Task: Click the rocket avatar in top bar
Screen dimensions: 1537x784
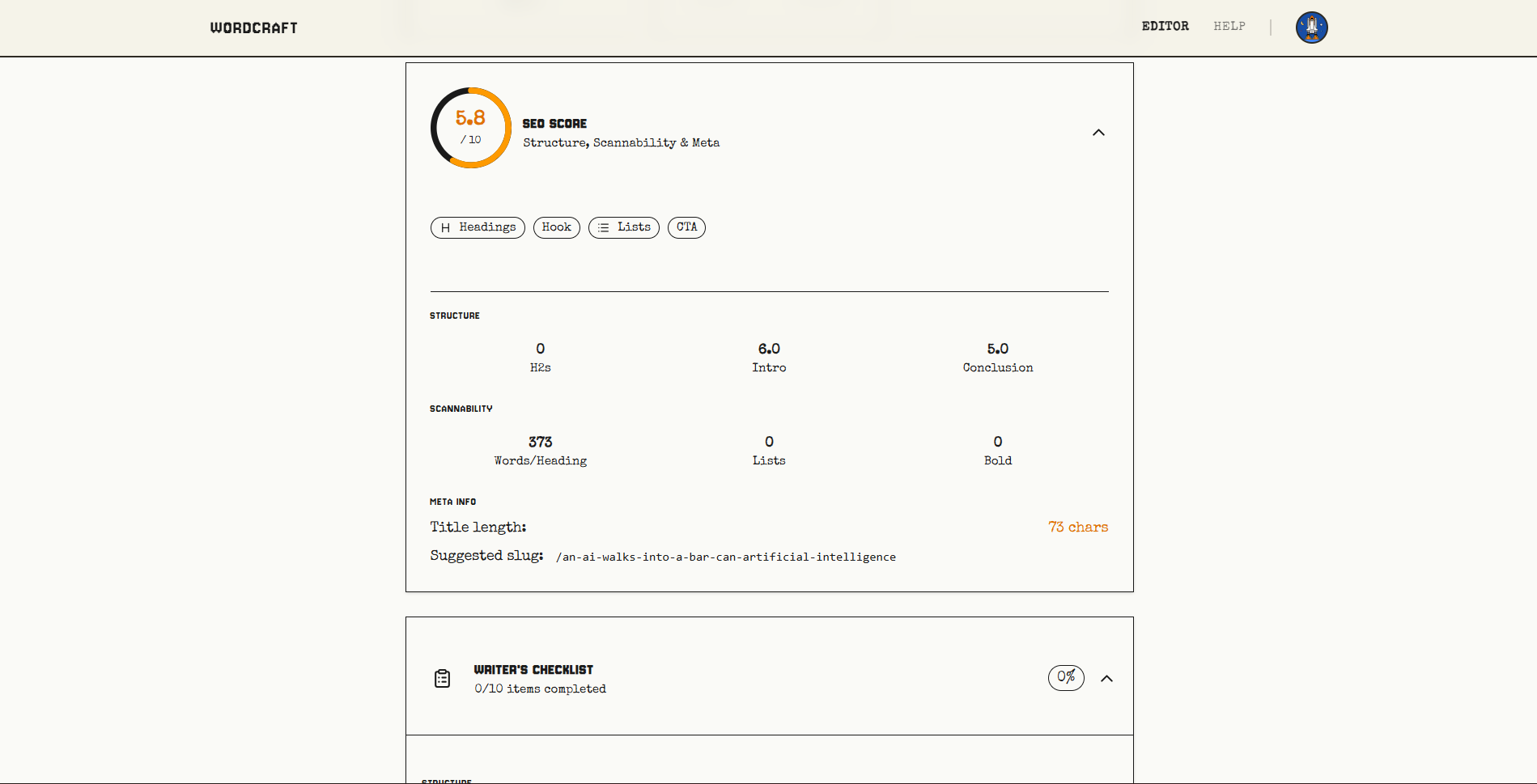Action: [x=1311, y=27]
